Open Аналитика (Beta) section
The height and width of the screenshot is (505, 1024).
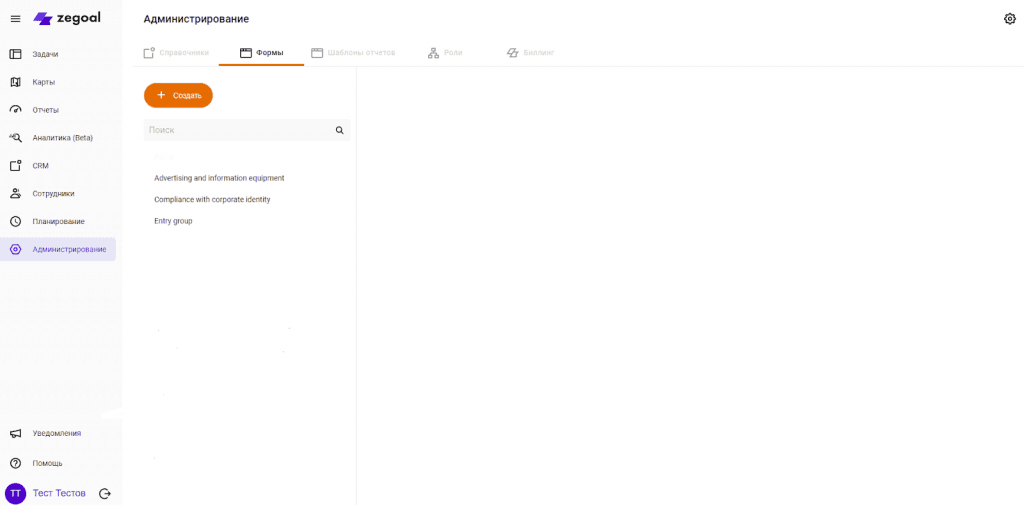(62, 138)
